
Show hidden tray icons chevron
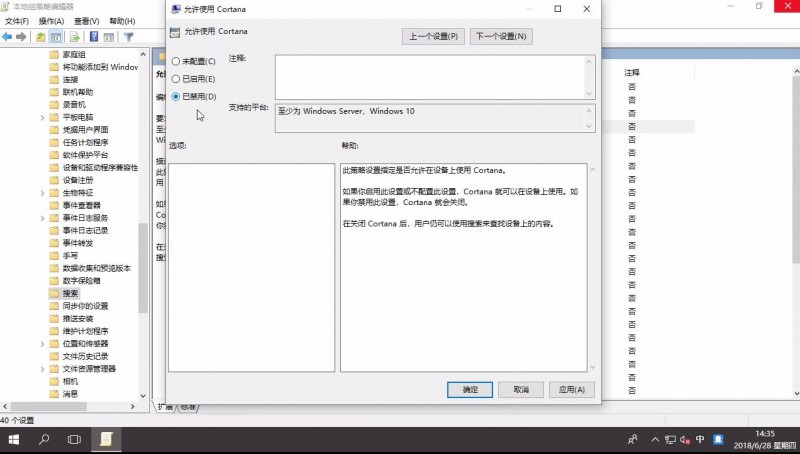coord(655,439)
